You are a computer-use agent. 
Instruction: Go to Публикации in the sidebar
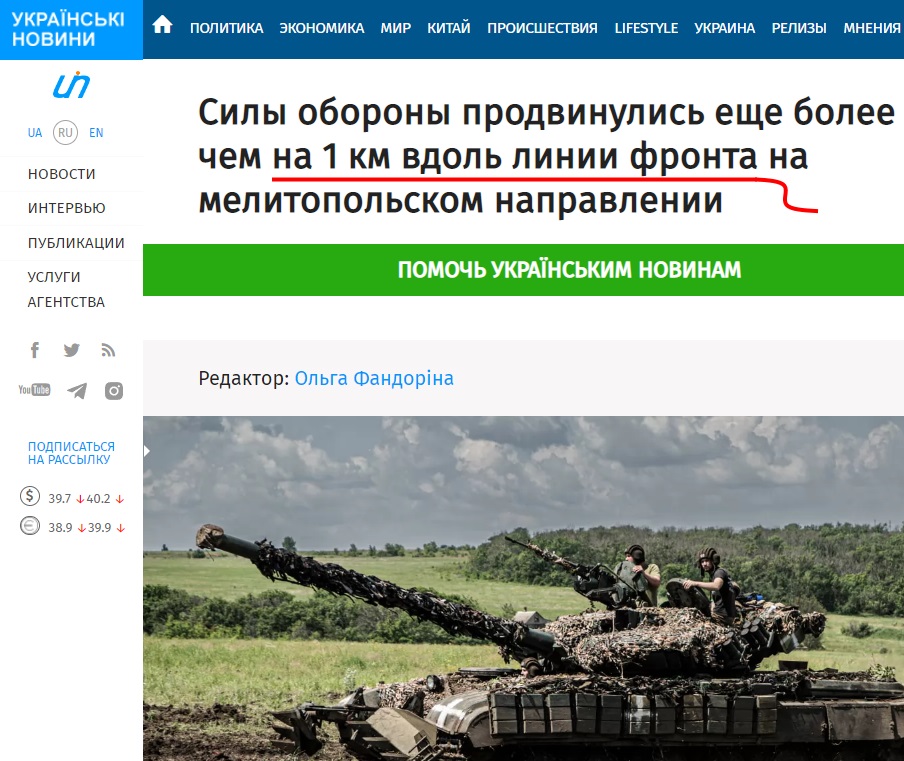pos(76,243)
